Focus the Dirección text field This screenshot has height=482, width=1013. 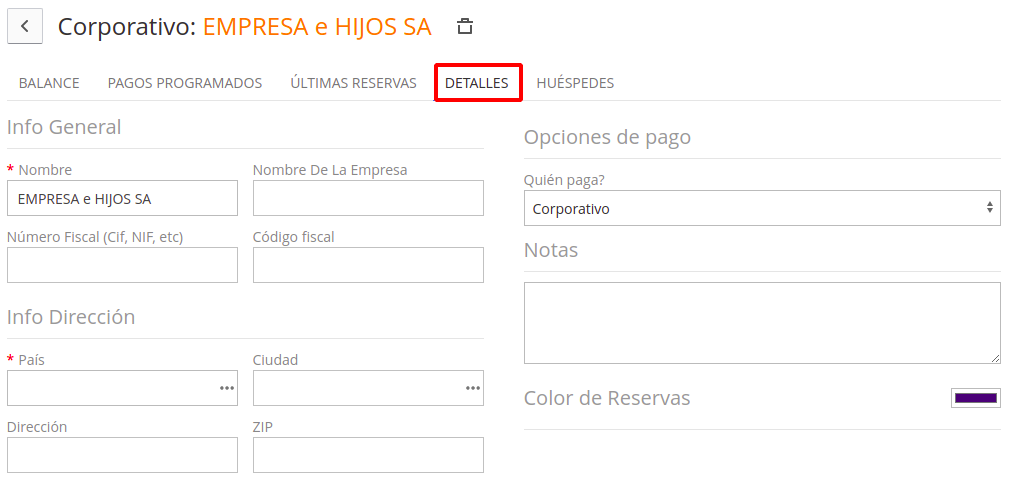(122, 455)
